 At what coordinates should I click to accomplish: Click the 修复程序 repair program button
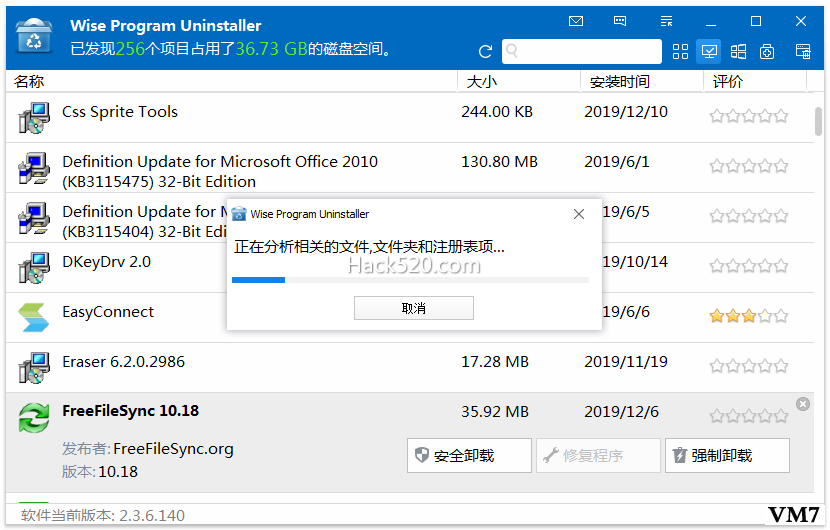[x=598, y=455]
